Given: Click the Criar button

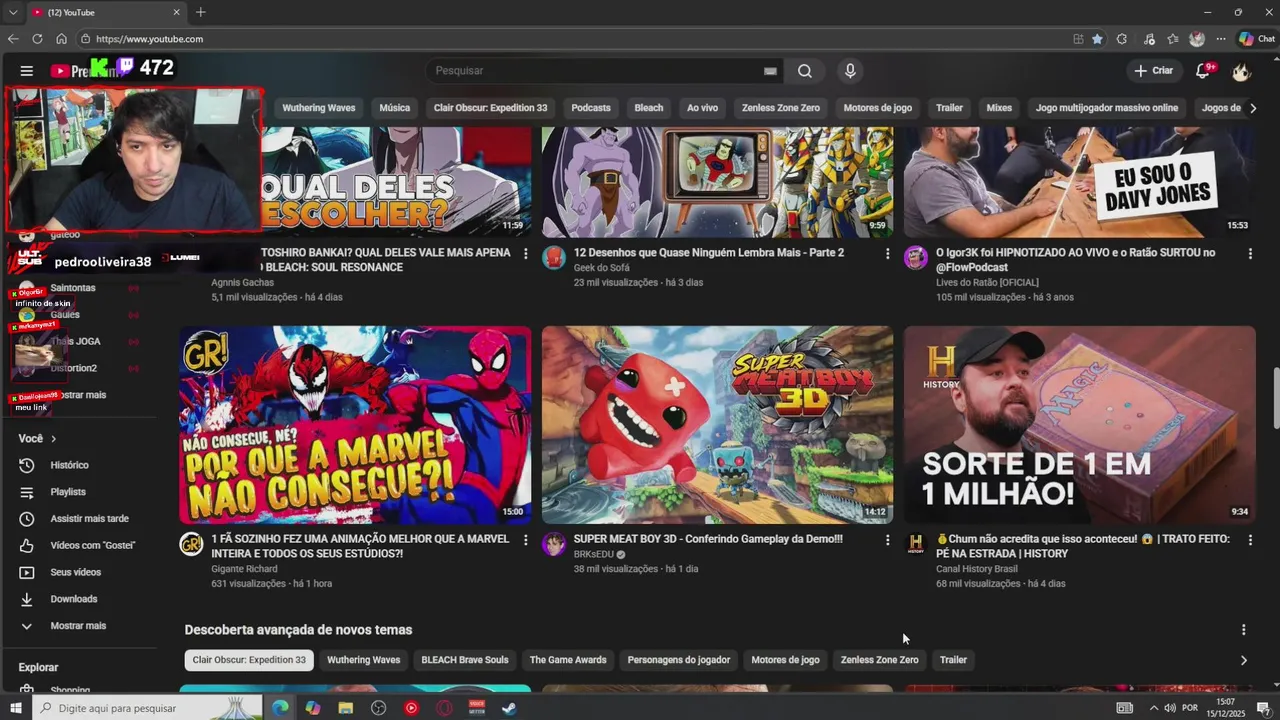Looking at the screenshot, I should point(1153,71).
